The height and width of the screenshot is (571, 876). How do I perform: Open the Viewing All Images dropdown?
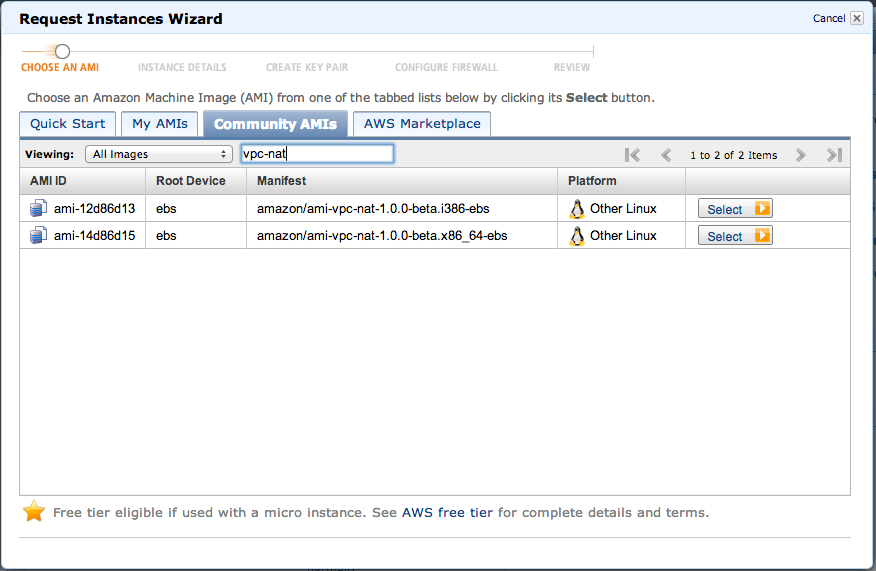point(159,154)
